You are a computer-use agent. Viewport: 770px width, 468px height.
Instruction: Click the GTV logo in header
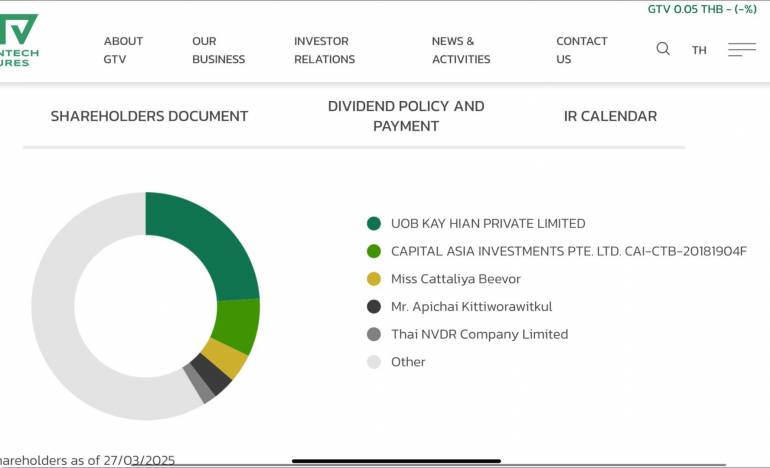(18, 40)
